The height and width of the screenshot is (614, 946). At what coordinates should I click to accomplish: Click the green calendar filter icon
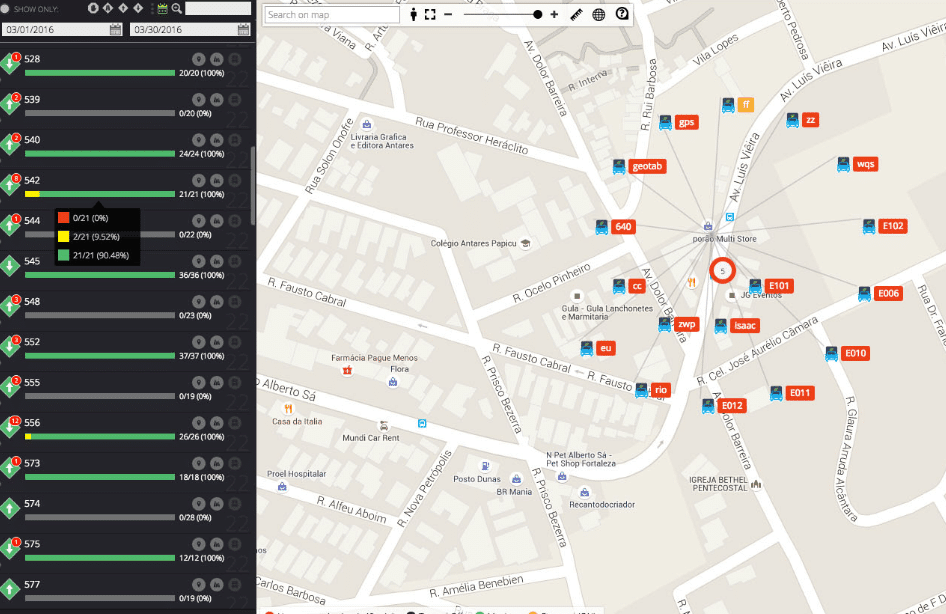click(162, 8)
